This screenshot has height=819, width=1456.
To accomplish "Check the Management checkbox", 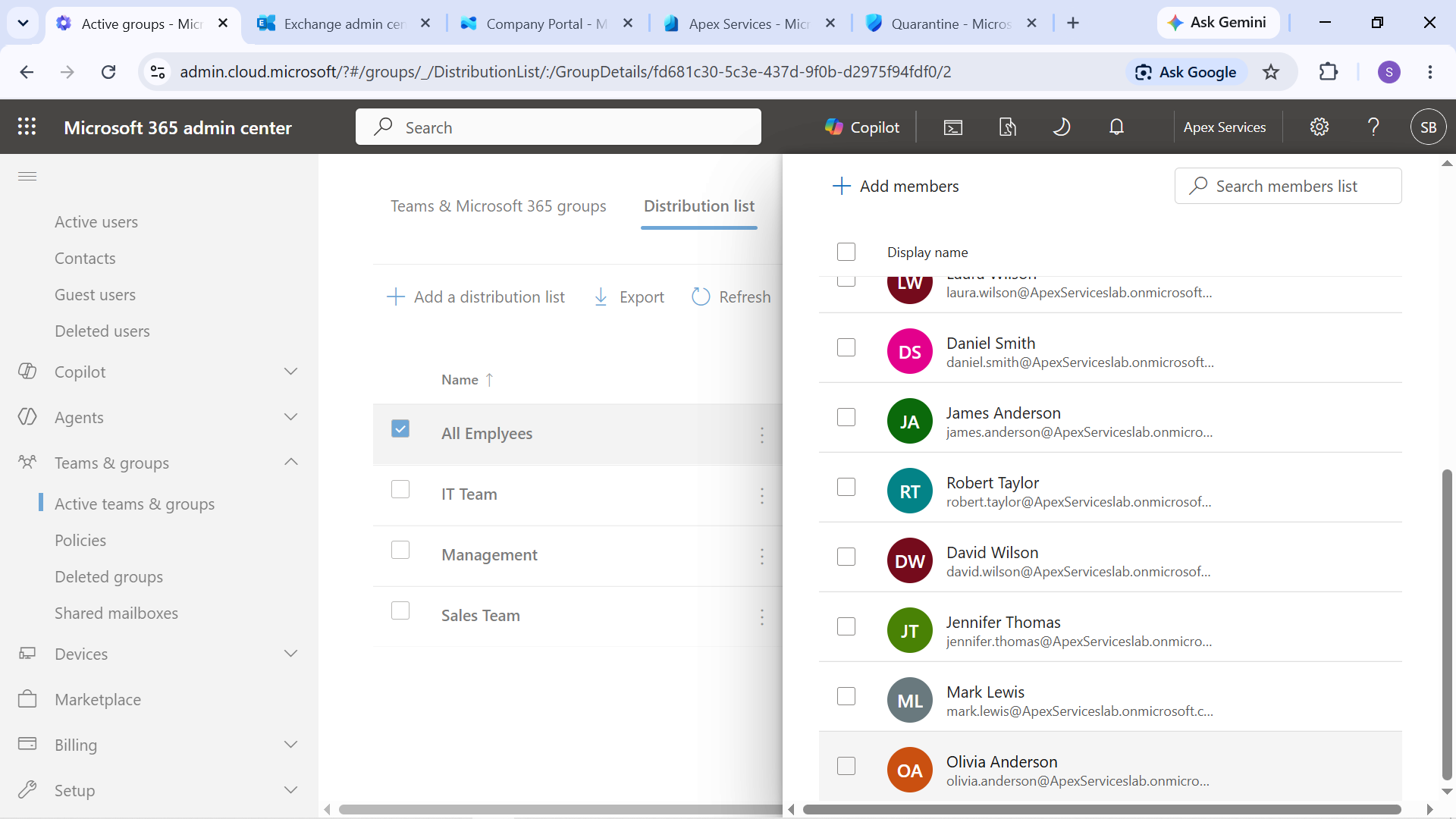I will pos(400,550).
